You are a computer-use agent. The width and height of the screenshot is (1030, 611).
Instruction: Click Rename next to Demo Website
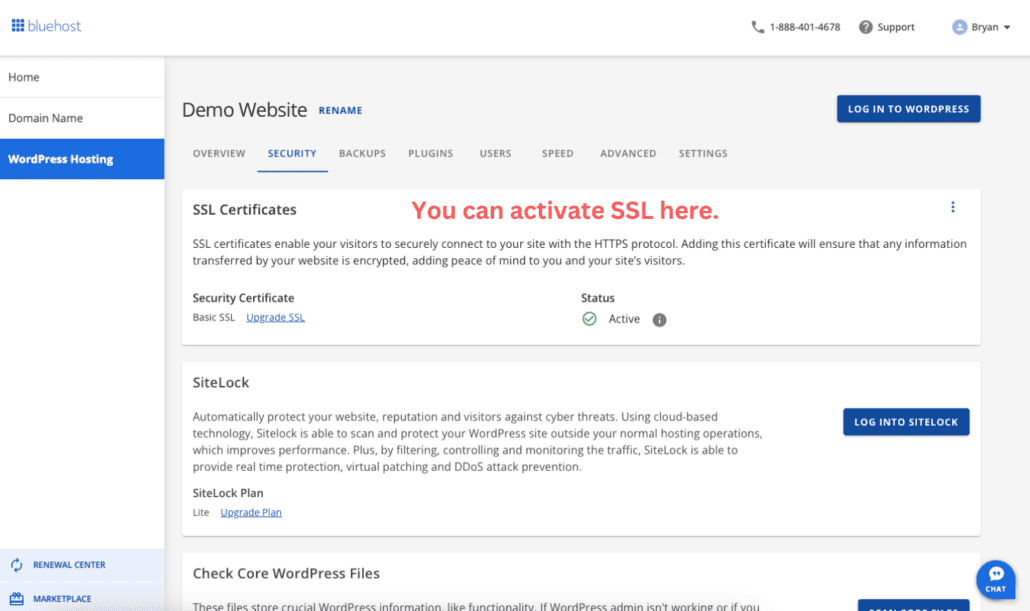(340, 110)
